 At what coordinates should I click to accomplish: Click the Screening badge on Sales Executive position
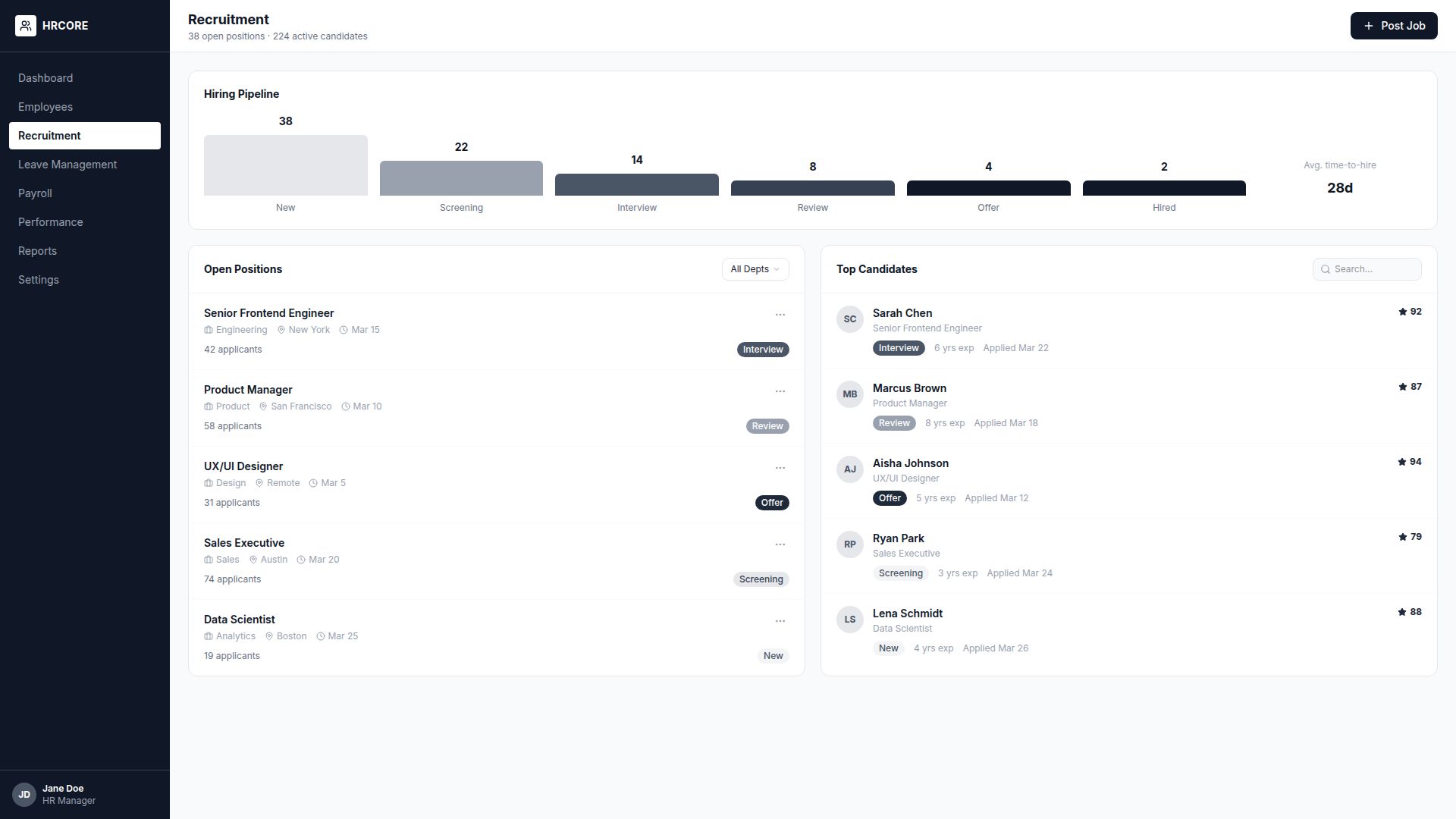[x=761, y=579]
